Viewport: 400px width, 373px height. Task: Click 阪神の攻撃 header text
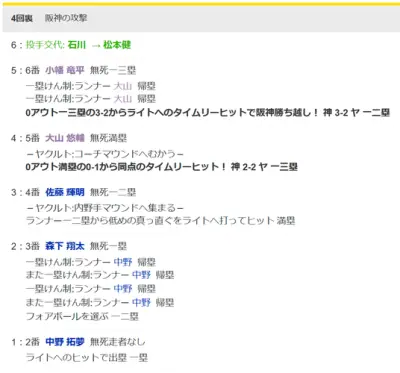tap(66, 18)
